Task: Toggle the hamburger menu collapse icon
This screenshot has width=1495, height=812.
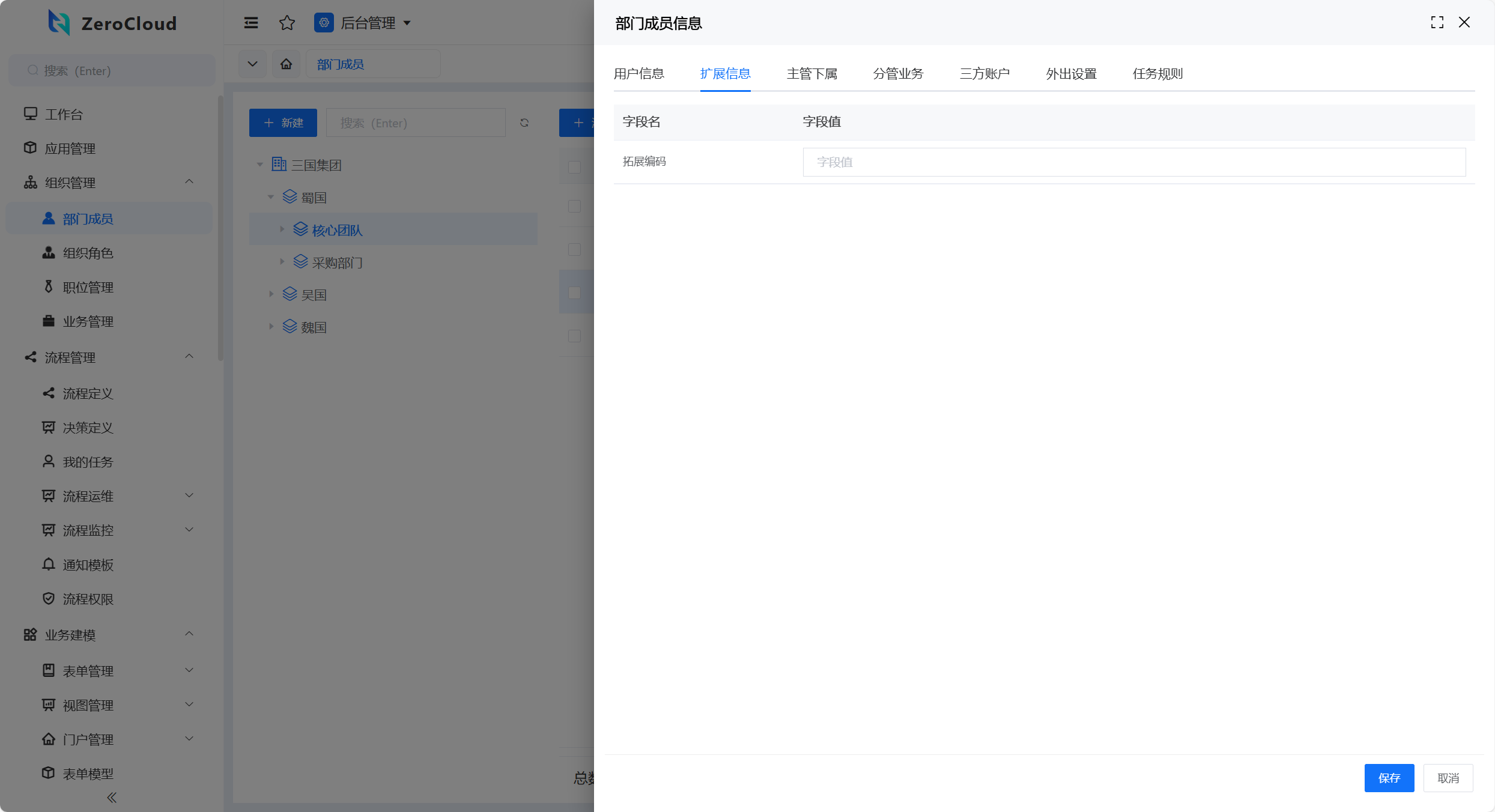Action: pyautogui.click(x=251, y=23)
